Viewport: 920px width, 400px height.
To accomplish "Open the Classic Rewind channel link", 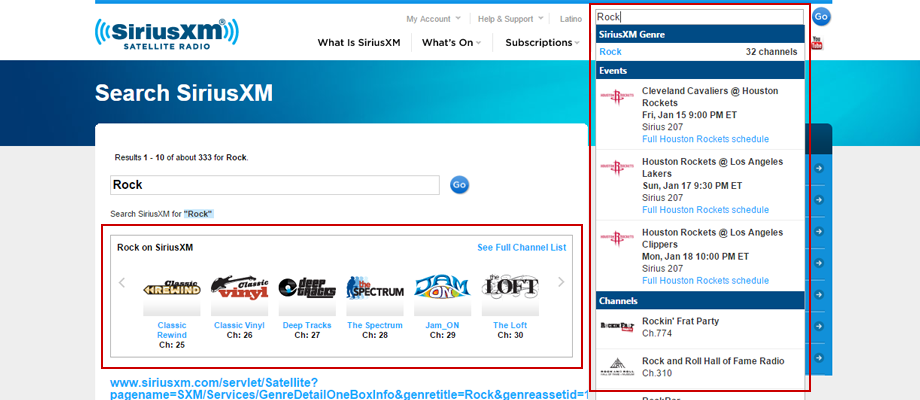I will (x=172, y=330).
